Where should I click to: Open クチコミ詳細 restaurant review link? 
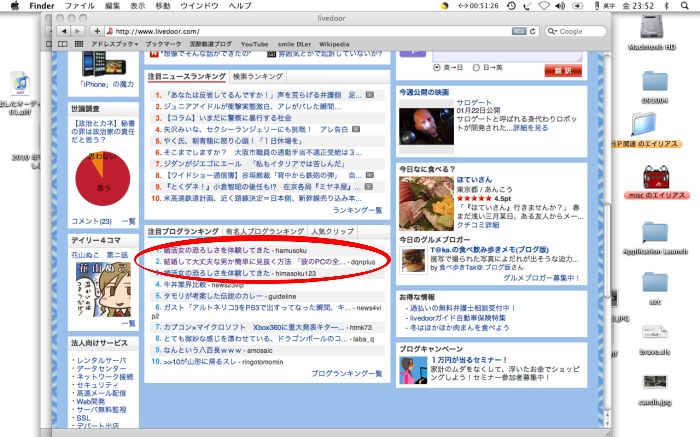click(478, 225)
